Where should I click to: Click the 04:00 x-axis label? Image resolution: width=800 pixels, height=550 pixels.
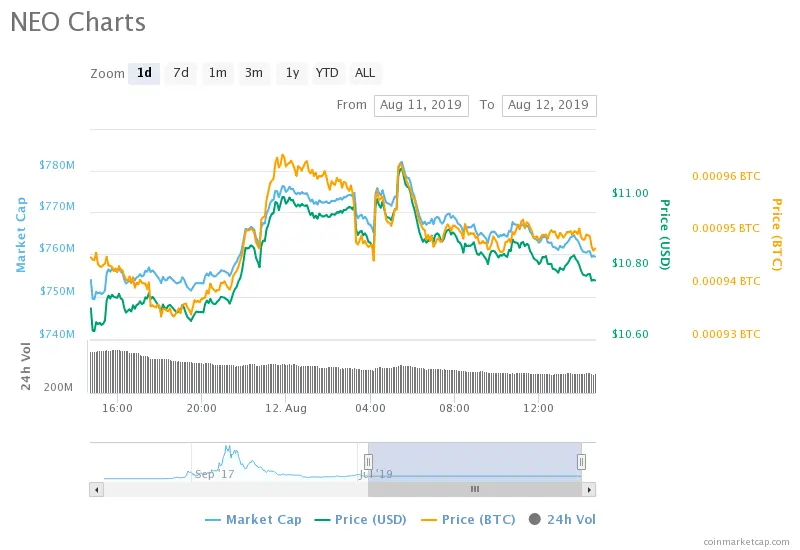[x=370, y=409]
